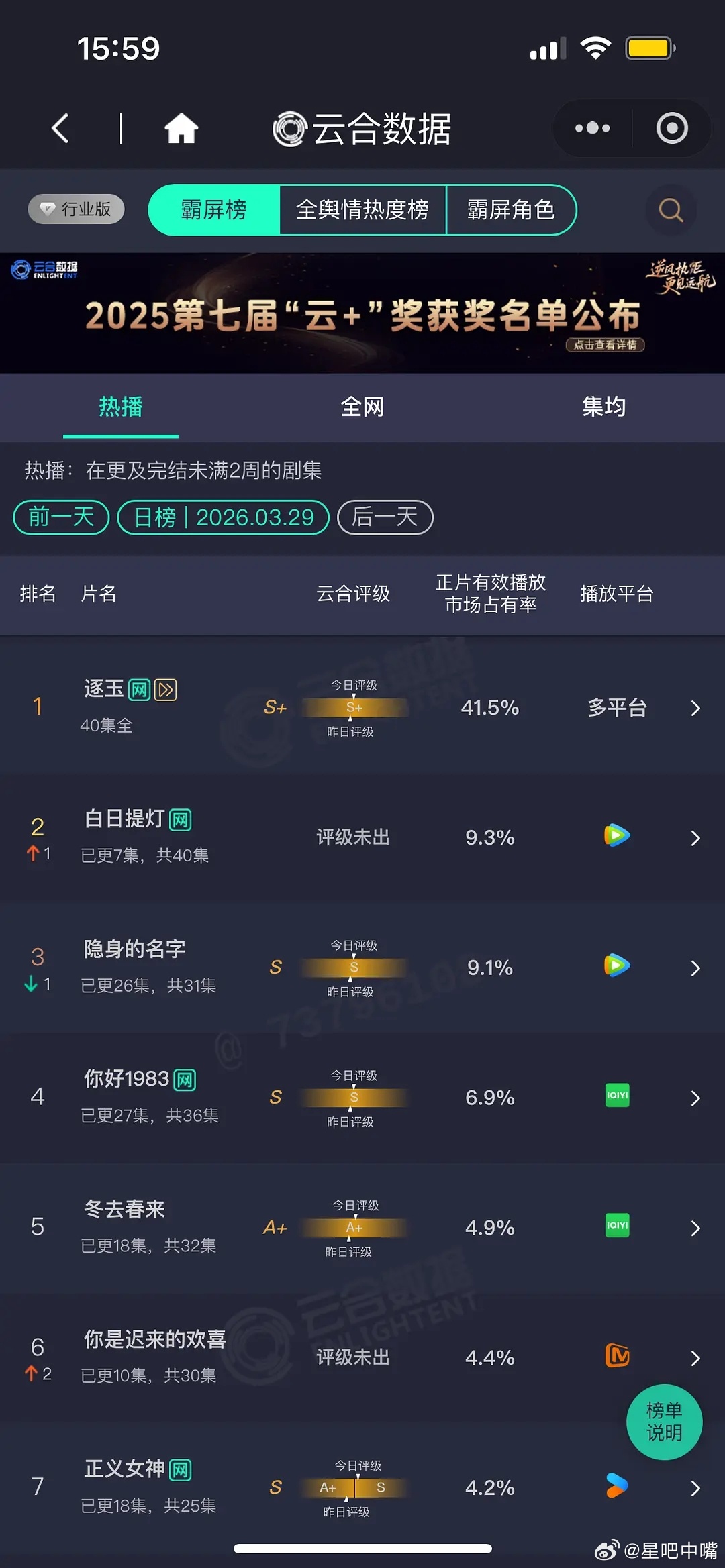Open the 榜单说明 floating button

click(x=664, y=1422)
